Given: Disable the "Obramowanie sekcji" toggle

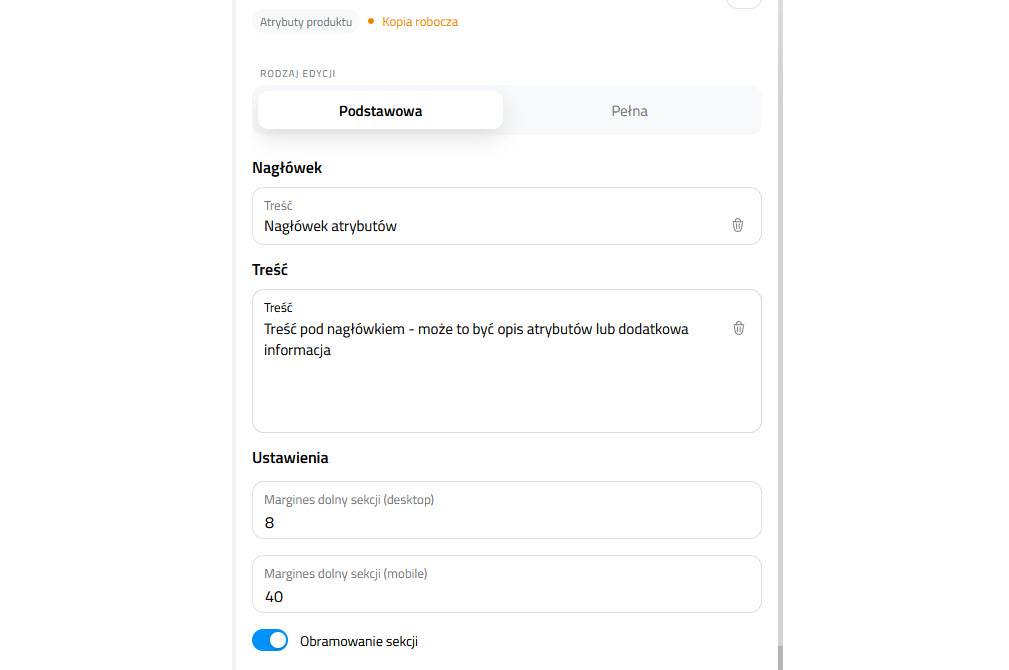Looking at the screenshot, I should coord(270,640).
